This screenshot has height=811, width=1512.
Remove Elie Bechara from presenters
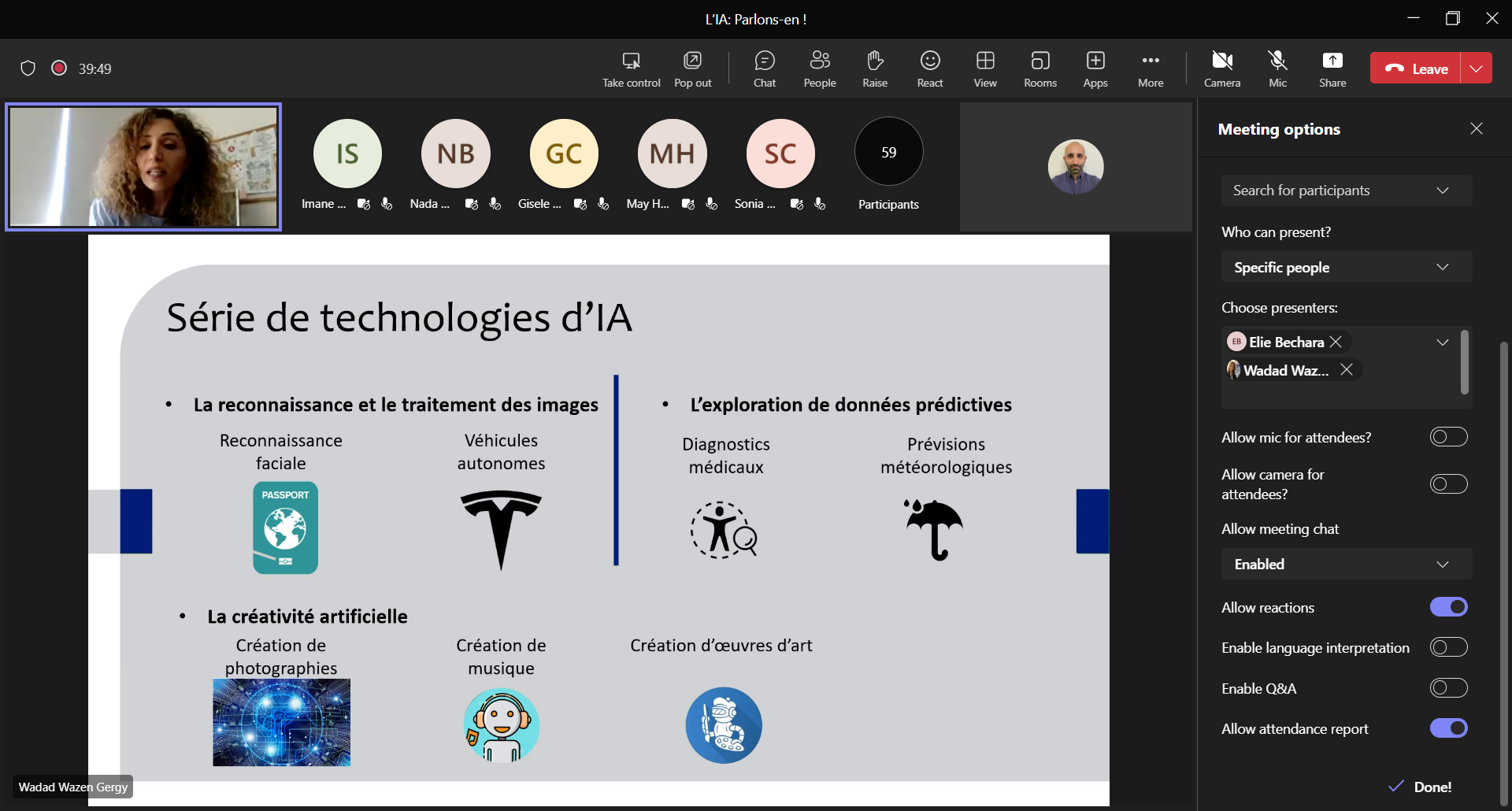click(x=1336, y=342)
